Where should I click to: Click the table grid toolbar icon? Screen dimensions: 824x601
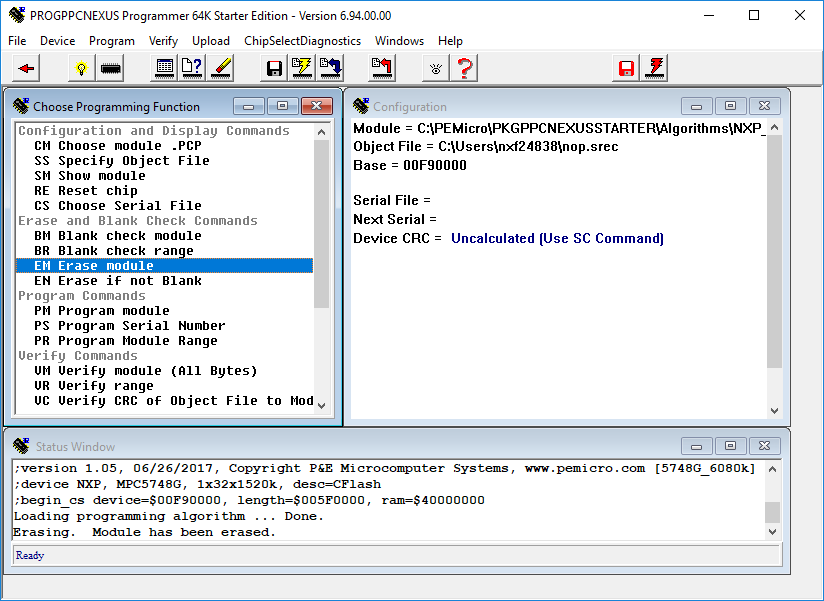click(164, 68)
